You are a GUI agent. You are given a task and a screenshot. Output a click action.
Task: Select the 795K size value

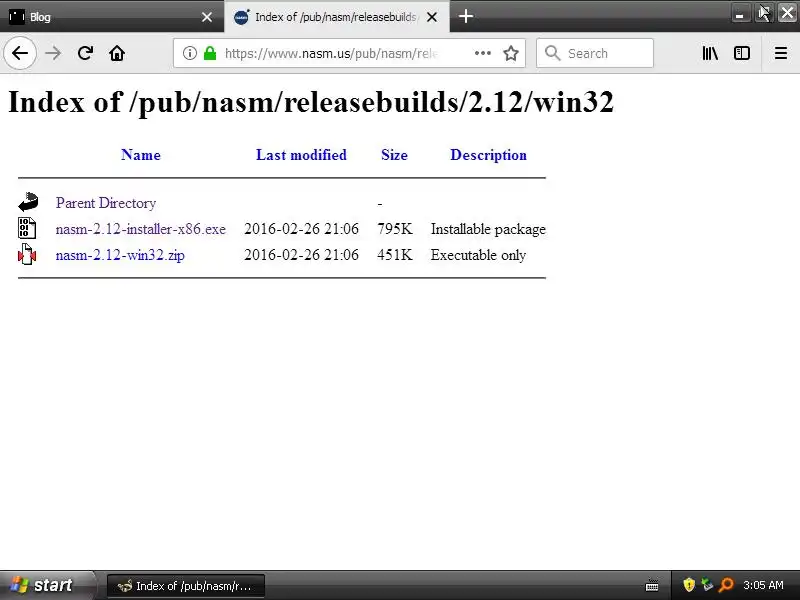pyautogui.click(x=394, y=229)
